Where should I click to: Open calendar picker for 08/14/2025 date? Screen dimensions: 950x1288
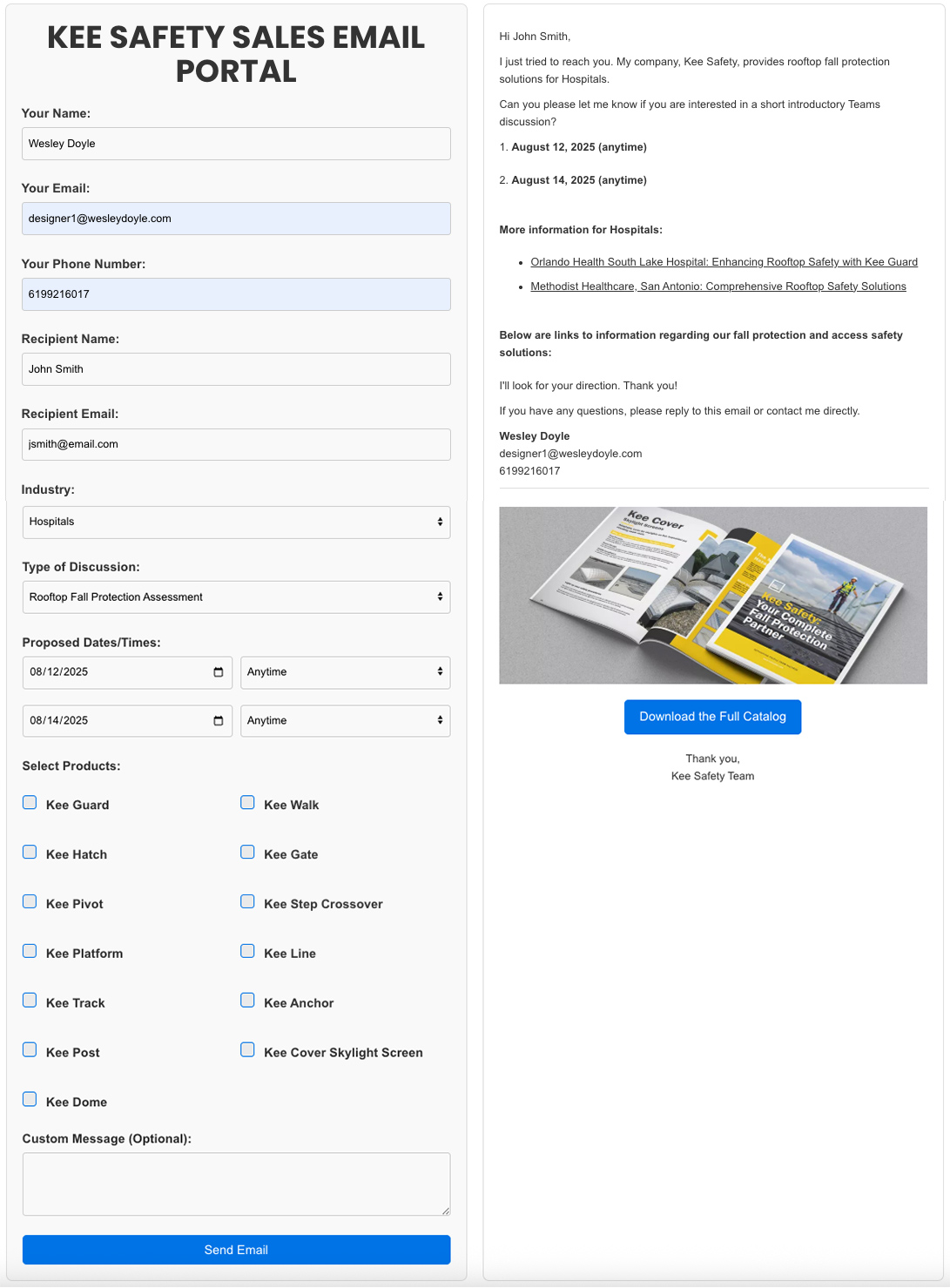point(218,721)
